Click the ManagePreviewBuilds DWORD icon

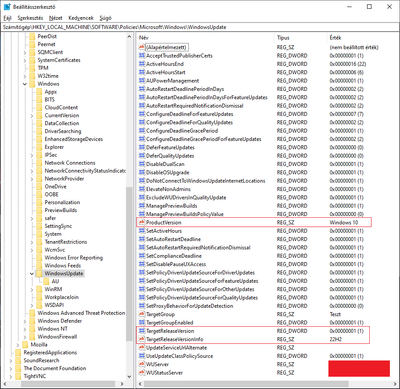[x=142, y=206]
